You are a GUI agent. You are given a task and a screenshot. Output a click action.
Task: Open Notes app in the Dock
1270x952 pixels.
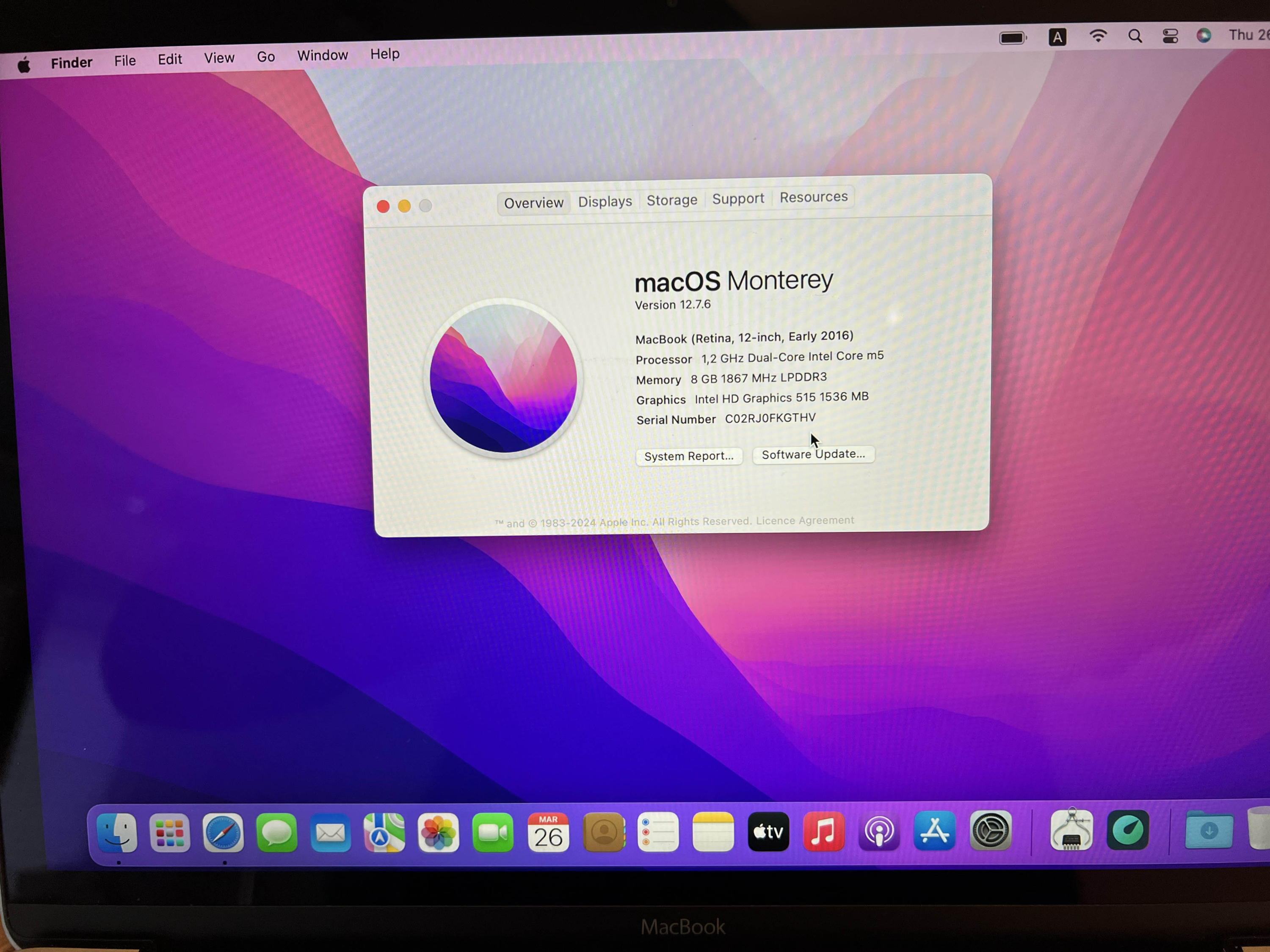[x=713, y=832]
